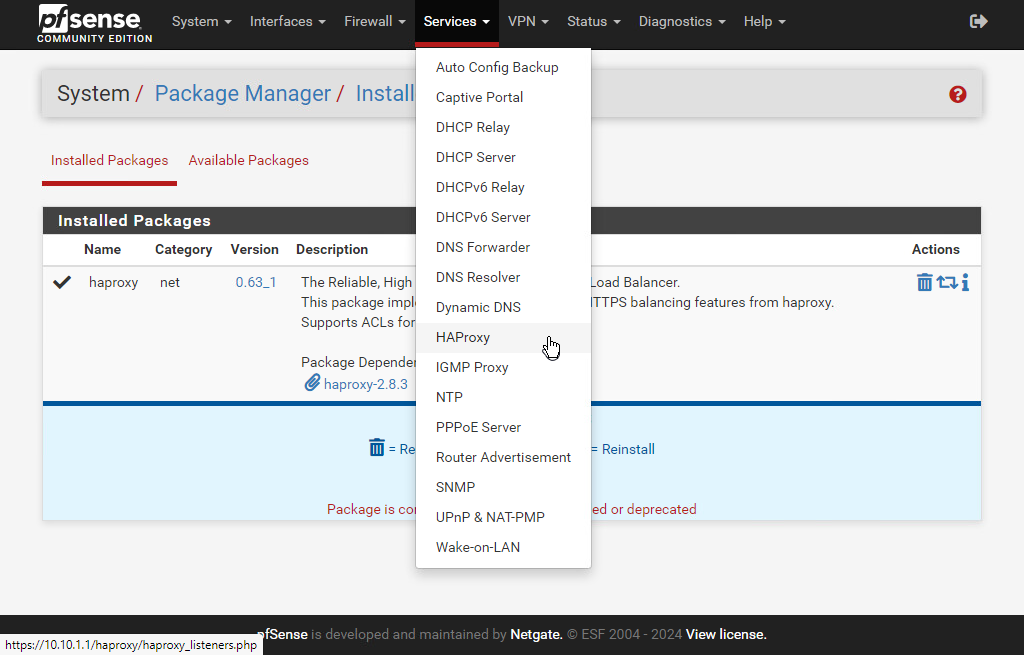Open DHCP Relay menu entry
The height and width of the screenshot is (655, 1024).
click(503, 127)
